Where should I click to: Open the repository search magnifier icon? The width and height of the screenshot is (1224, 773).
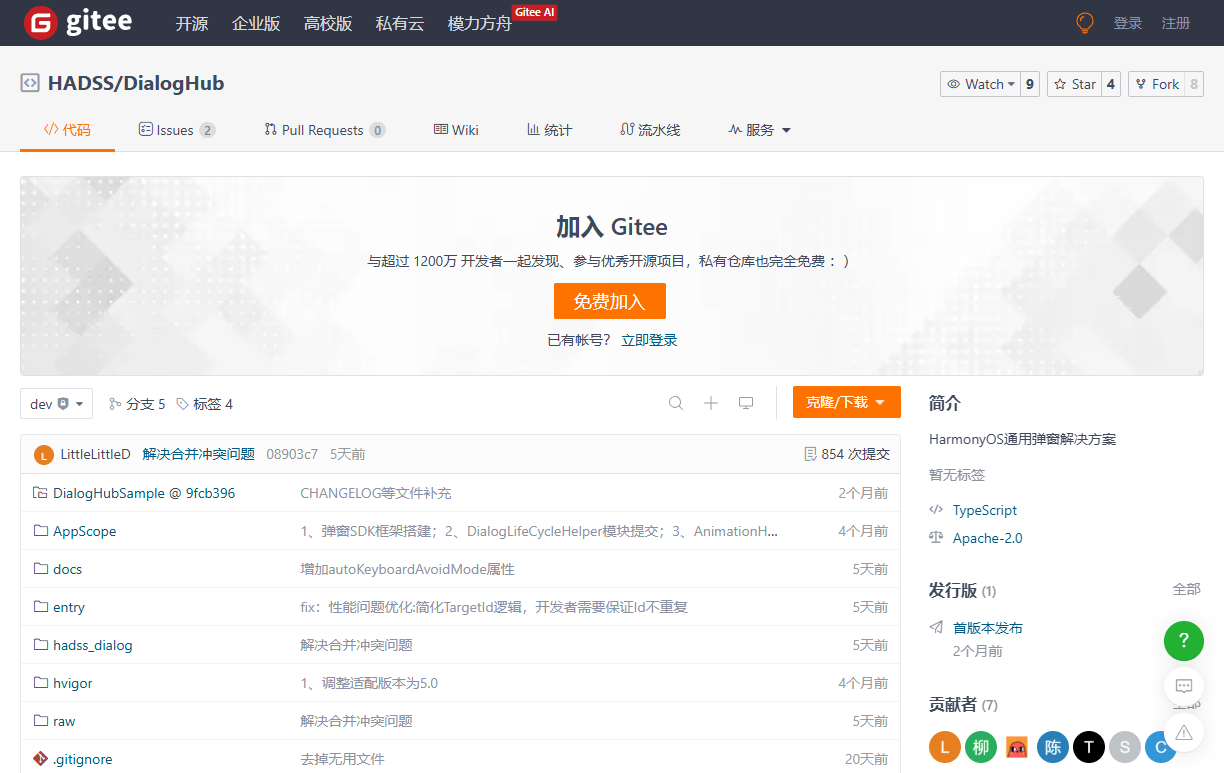click(x=676, y=403)
